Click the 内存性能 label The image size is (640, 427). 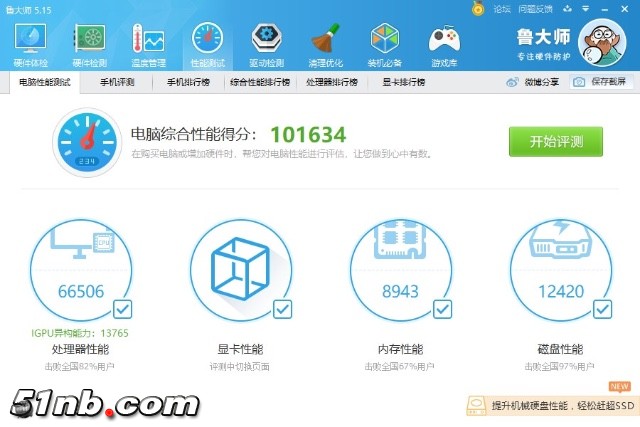[x=400, y=349]
